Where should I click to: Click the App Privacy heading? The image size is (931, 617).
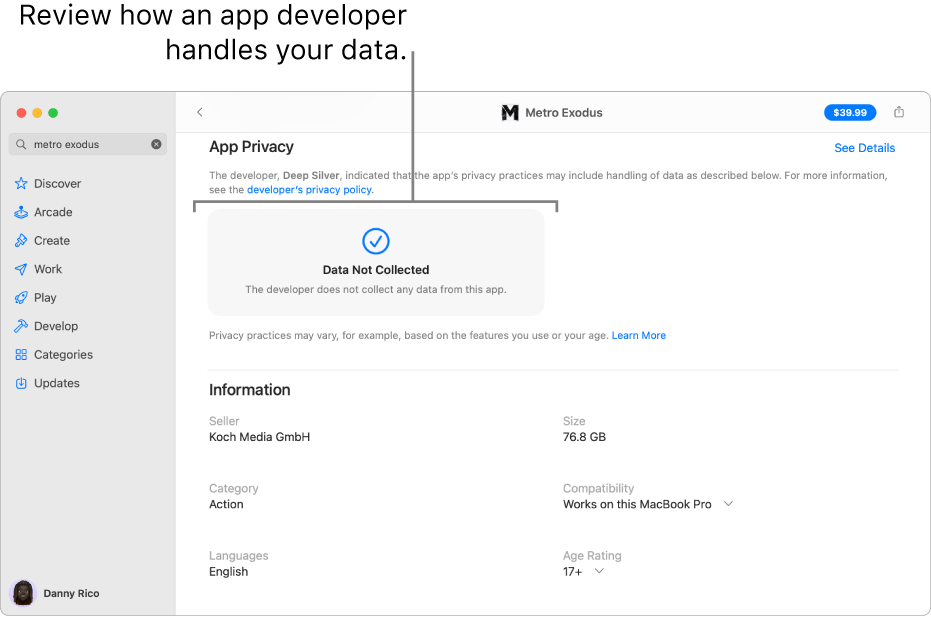pyautogui.click(x=251, y=147)
